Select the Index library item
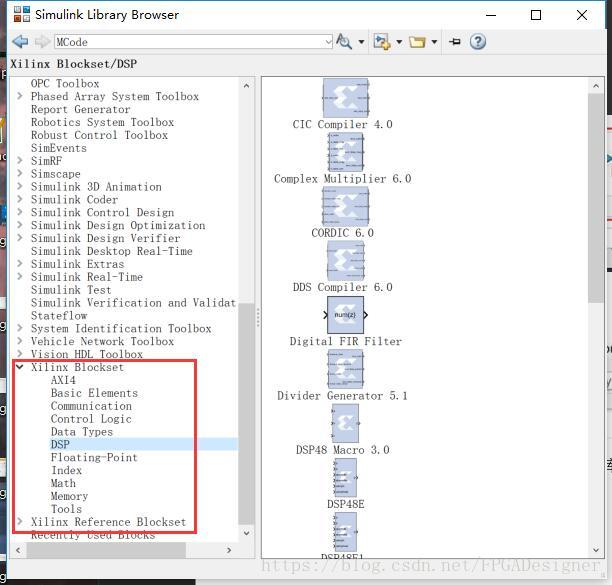The image size is (612, 585). pyautogui.click(x=66, y=470)
